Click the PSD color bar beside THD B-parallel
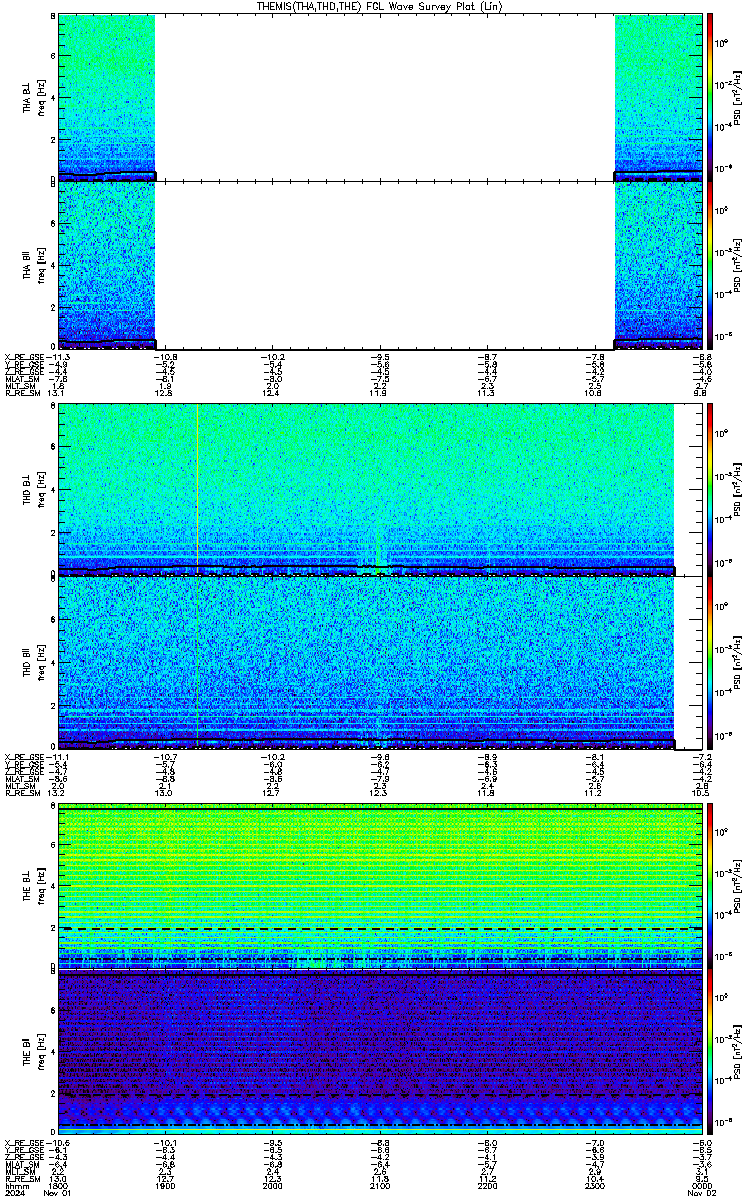The width and height of the screenshot is (750, 1200). pos(711,663)
